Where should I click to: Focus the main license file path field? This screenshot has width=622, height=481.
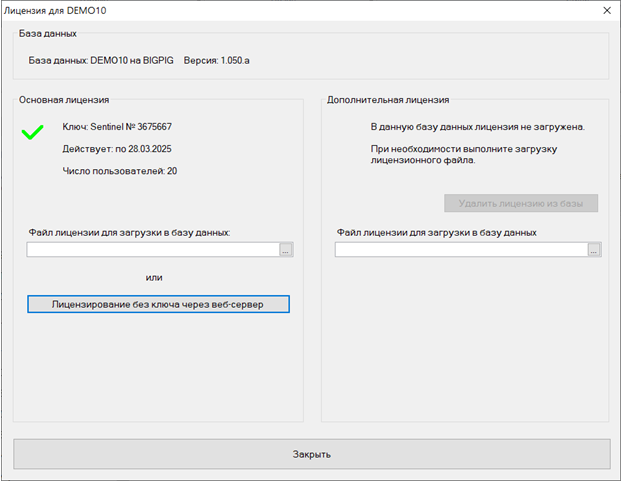pyautogui.click(x=154, y=250)
